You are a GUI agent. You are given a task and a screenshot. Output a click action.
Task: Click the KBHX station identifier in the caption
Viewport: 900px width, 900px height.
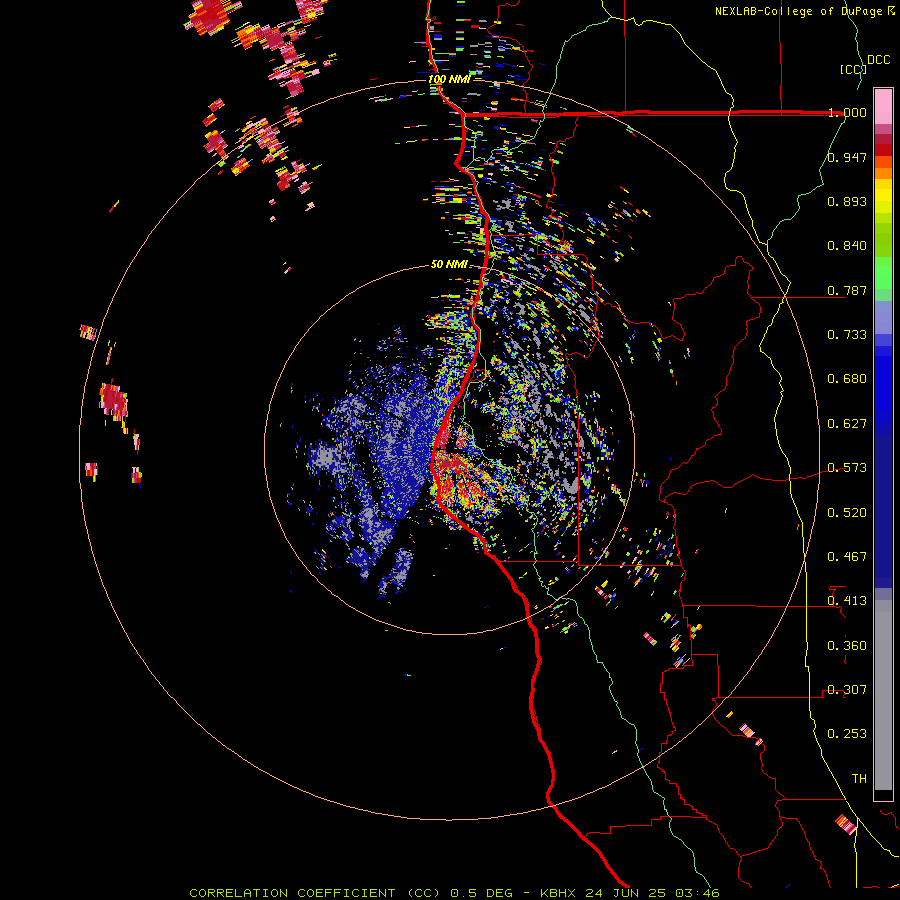pos(560,893)
